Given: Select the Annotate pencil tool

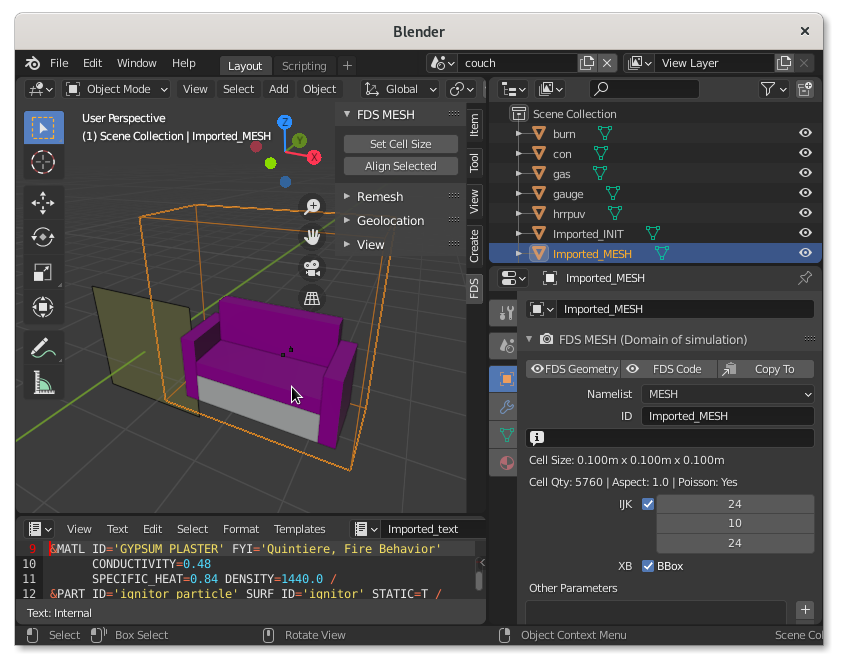Looking at the screenshot, I should click(x=43, y=348).
